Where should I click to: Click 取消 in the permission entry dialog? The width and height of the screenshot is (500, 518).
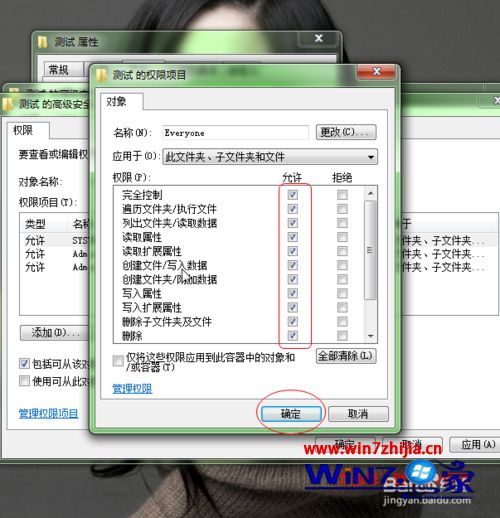point(358,414)
